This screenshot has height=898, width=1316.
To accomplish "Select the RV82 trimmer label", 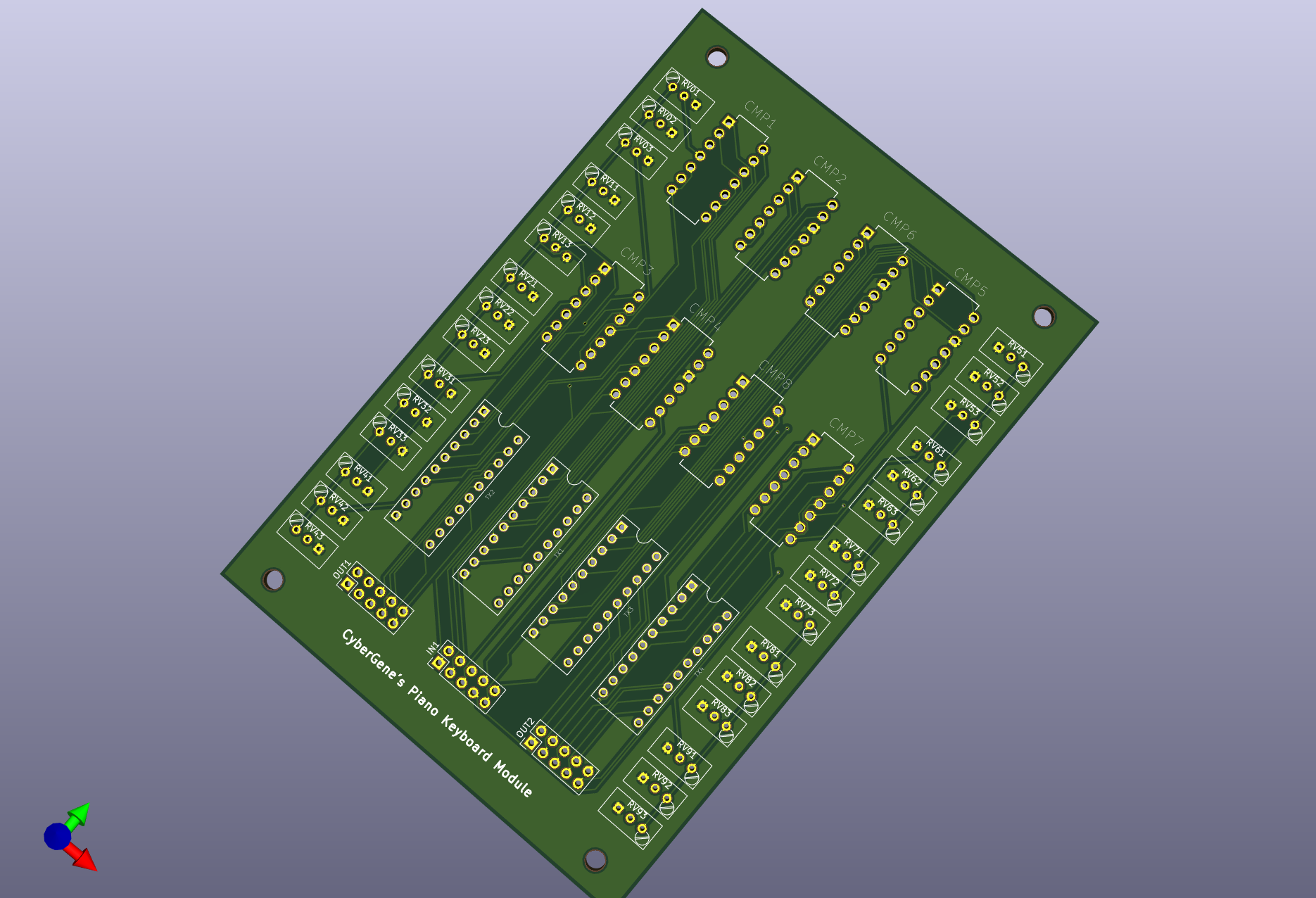I will coord(746,678).
